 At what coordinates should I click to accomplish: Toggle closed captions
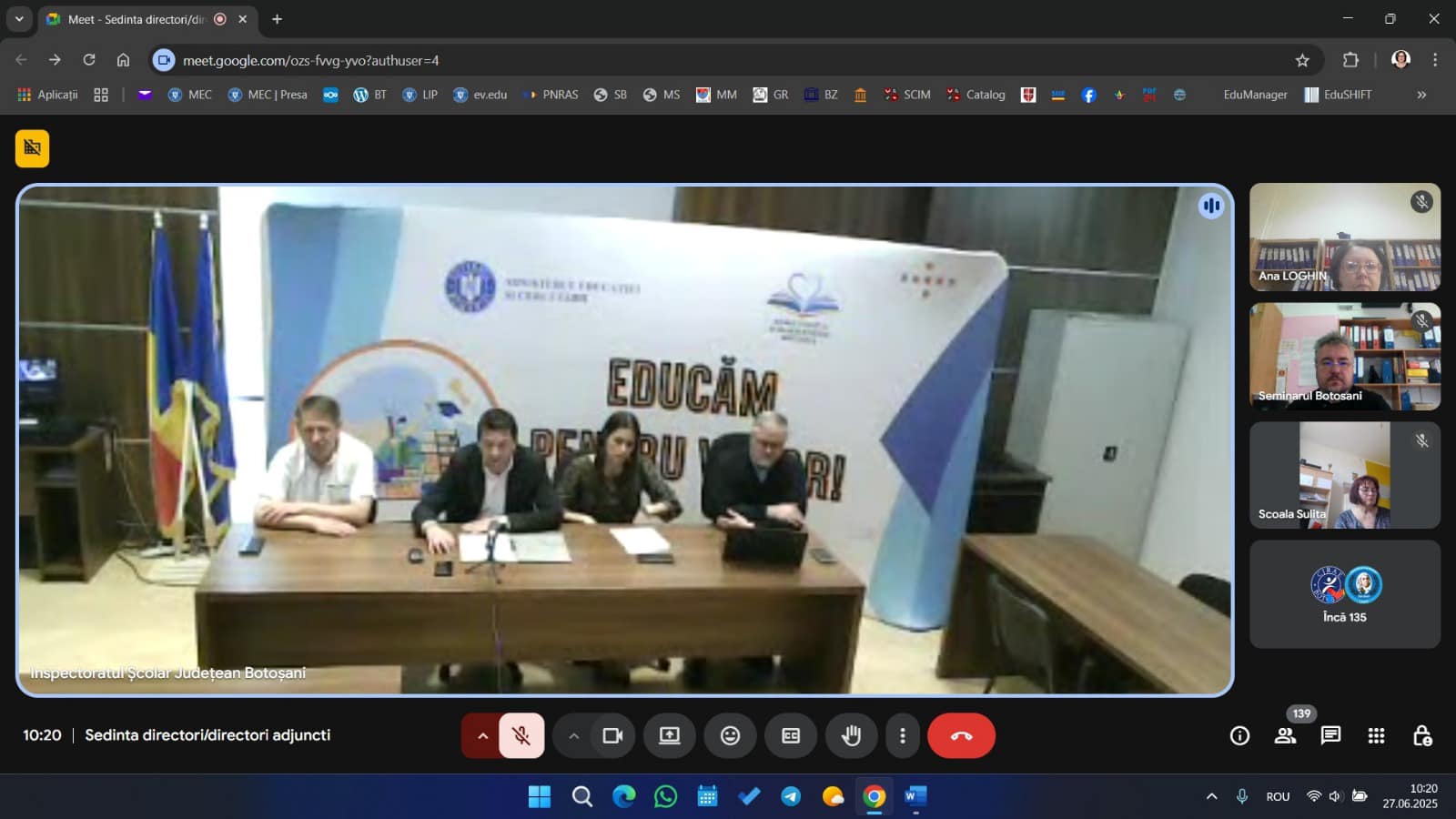click(x=791, y=735)
